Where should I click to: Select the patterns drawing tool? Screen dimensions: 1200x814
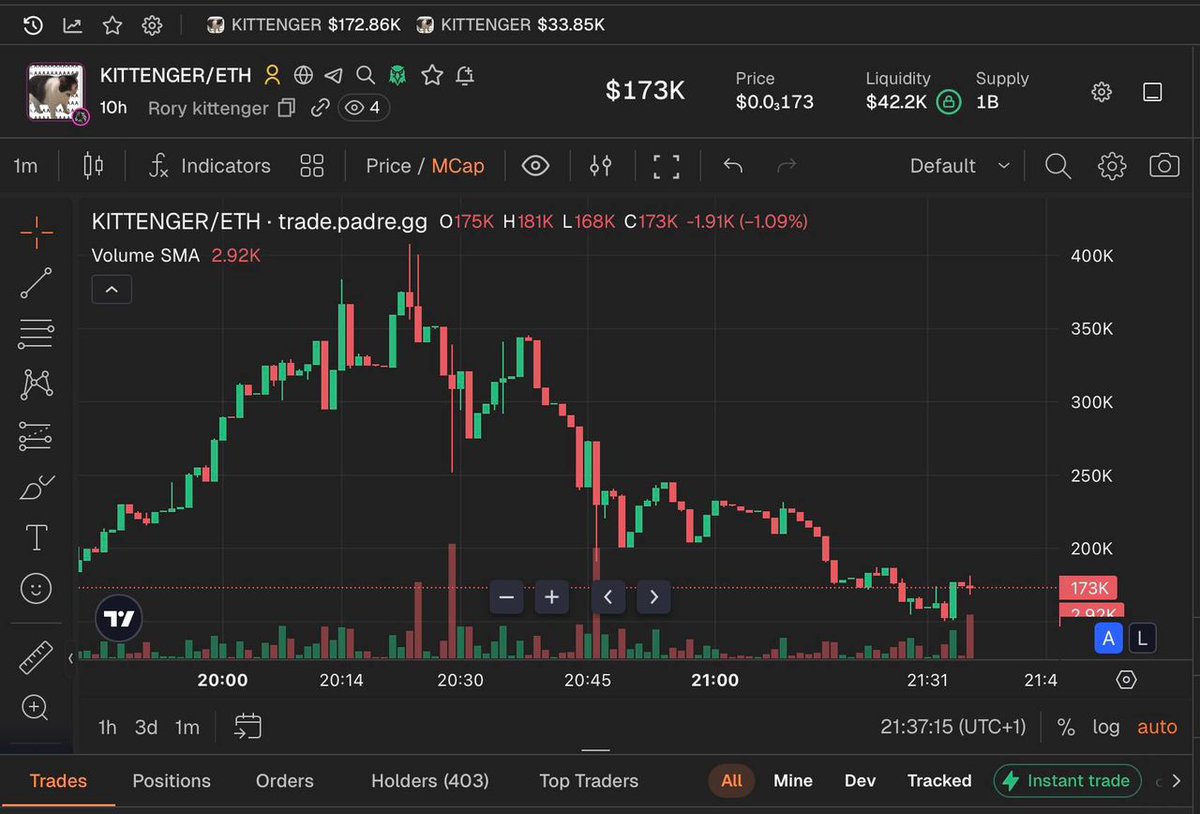pyautogui.click(x=36, y=385)
